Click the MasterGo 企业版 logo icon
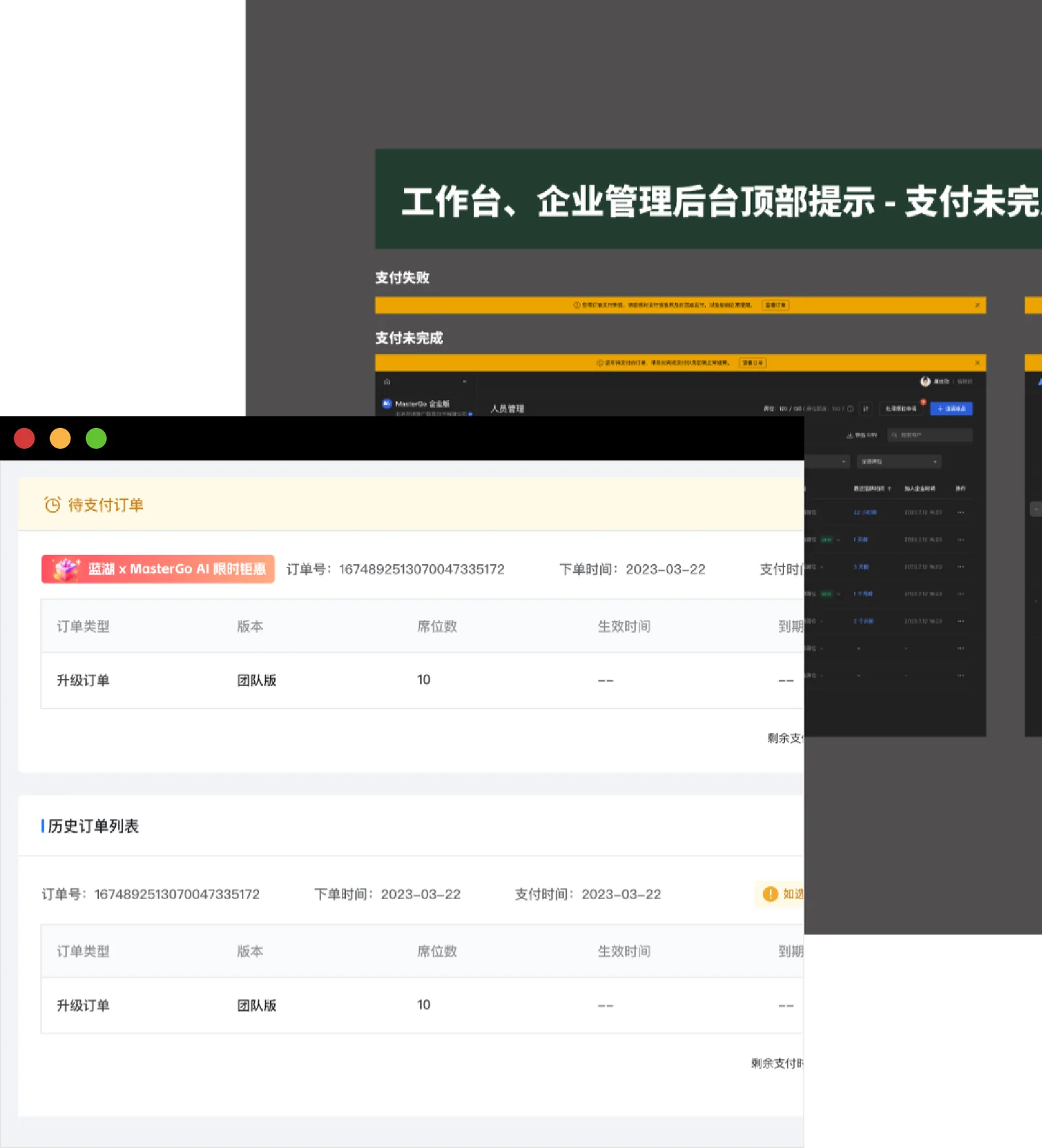1042x1148 pixels. click(x=387, y=403)
